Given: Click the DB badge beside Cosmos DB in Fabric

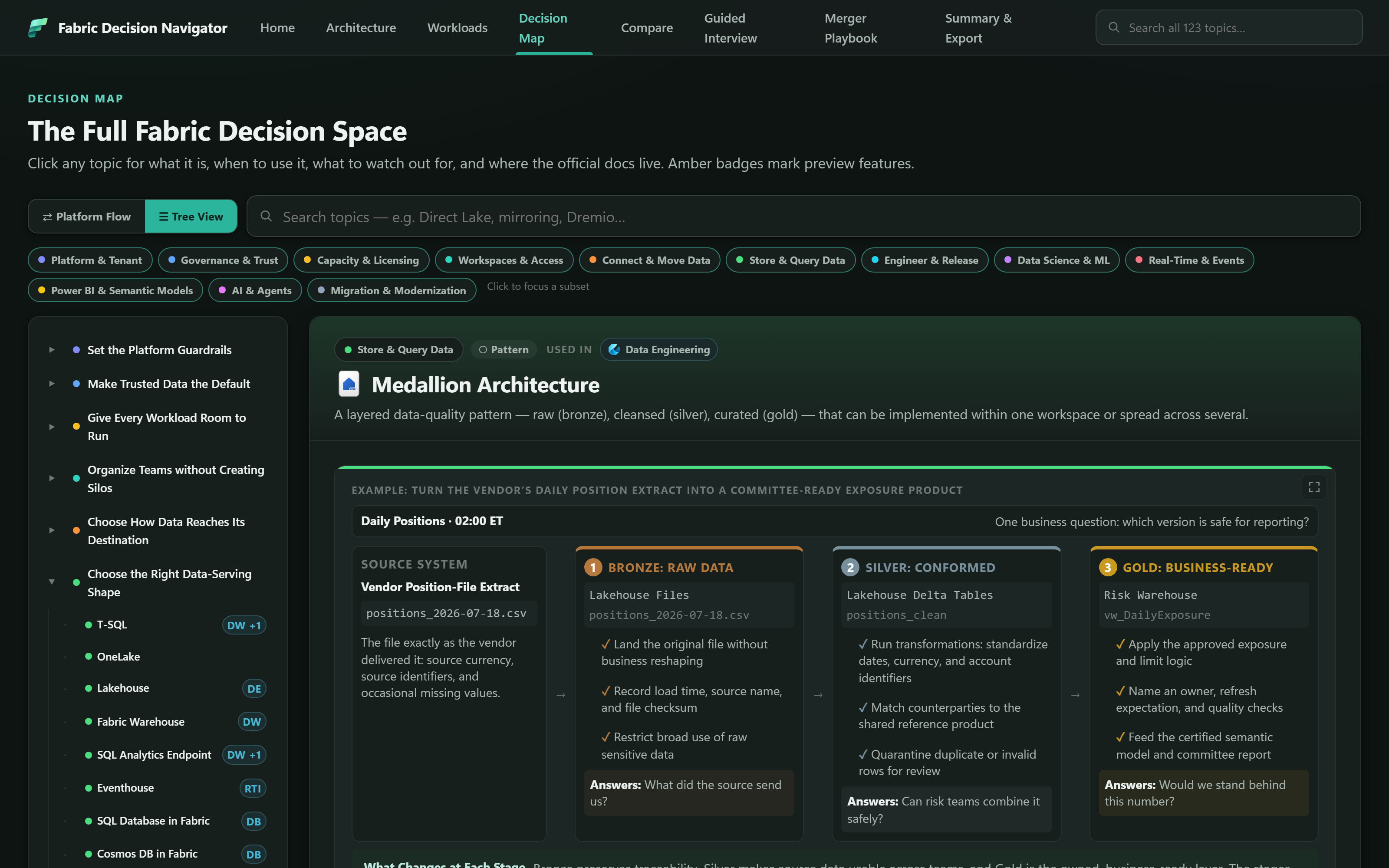Looking at the screenshot, I should pyautogui.click(x=253, y=854).
